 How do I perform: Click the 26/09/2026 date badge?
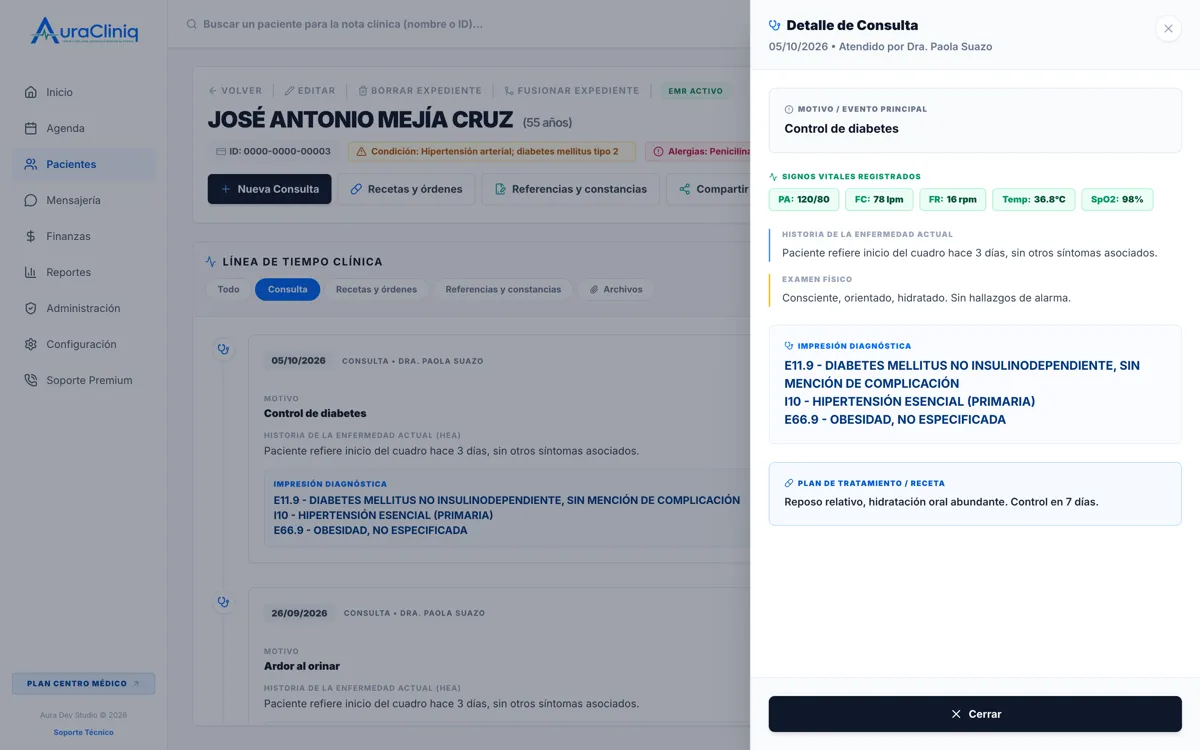(x=299, y=613)
